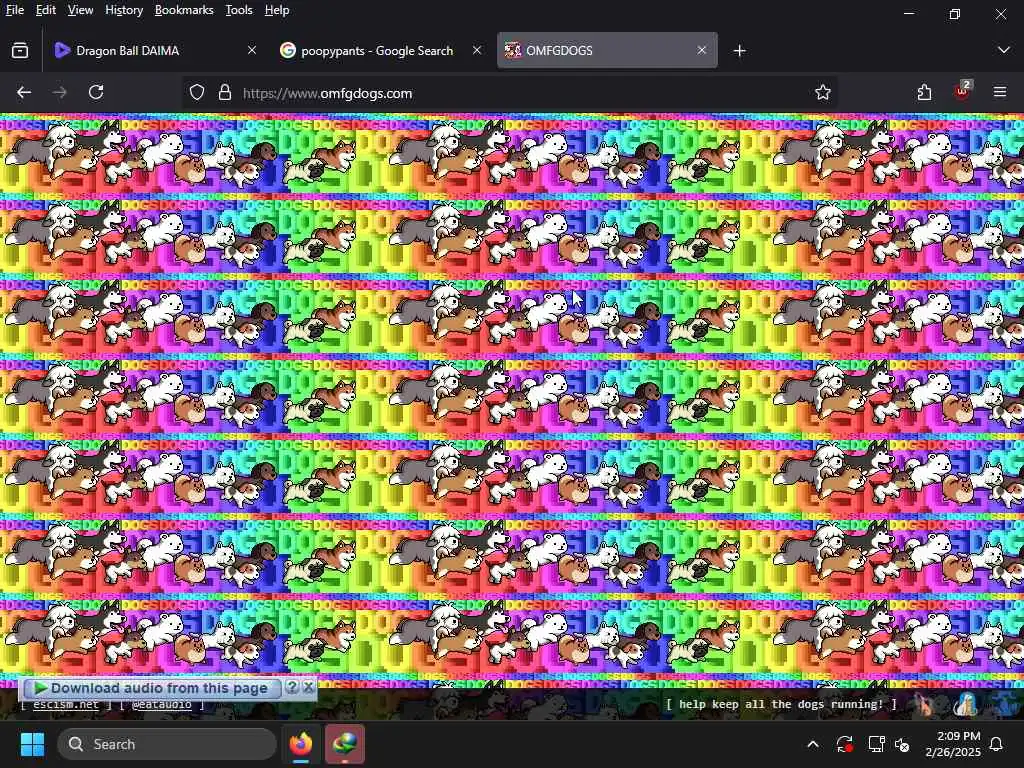
Task: Open uBlock Origin extension icon
Action: click(962, 91)
